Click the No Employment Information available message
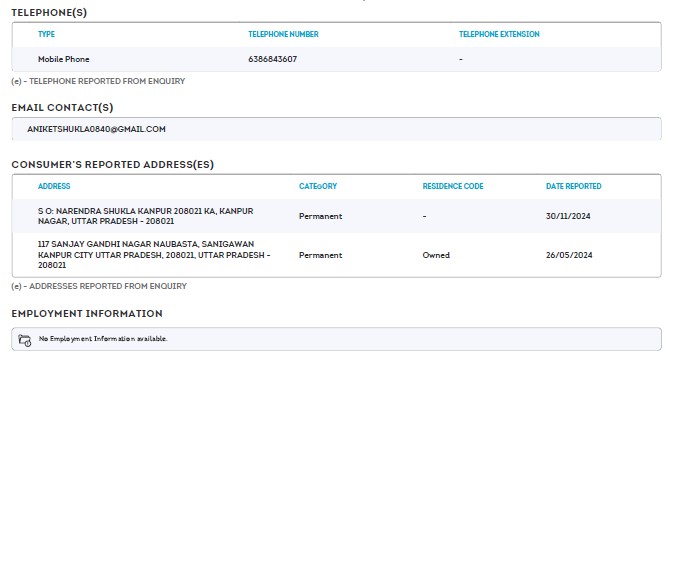This screenshot has height=562, width=678. click(103, 339)
